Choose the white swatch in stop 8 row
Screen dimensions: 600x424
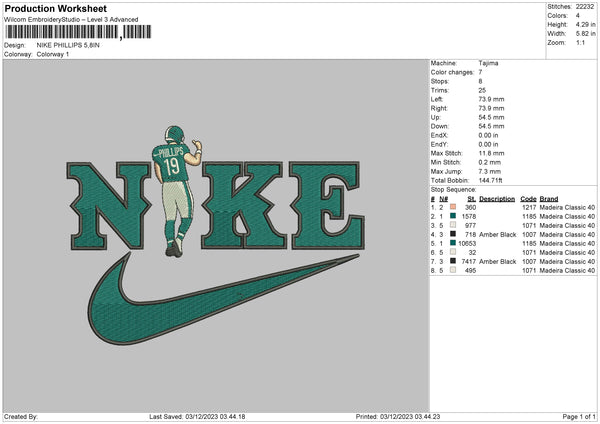click(453, 270)
